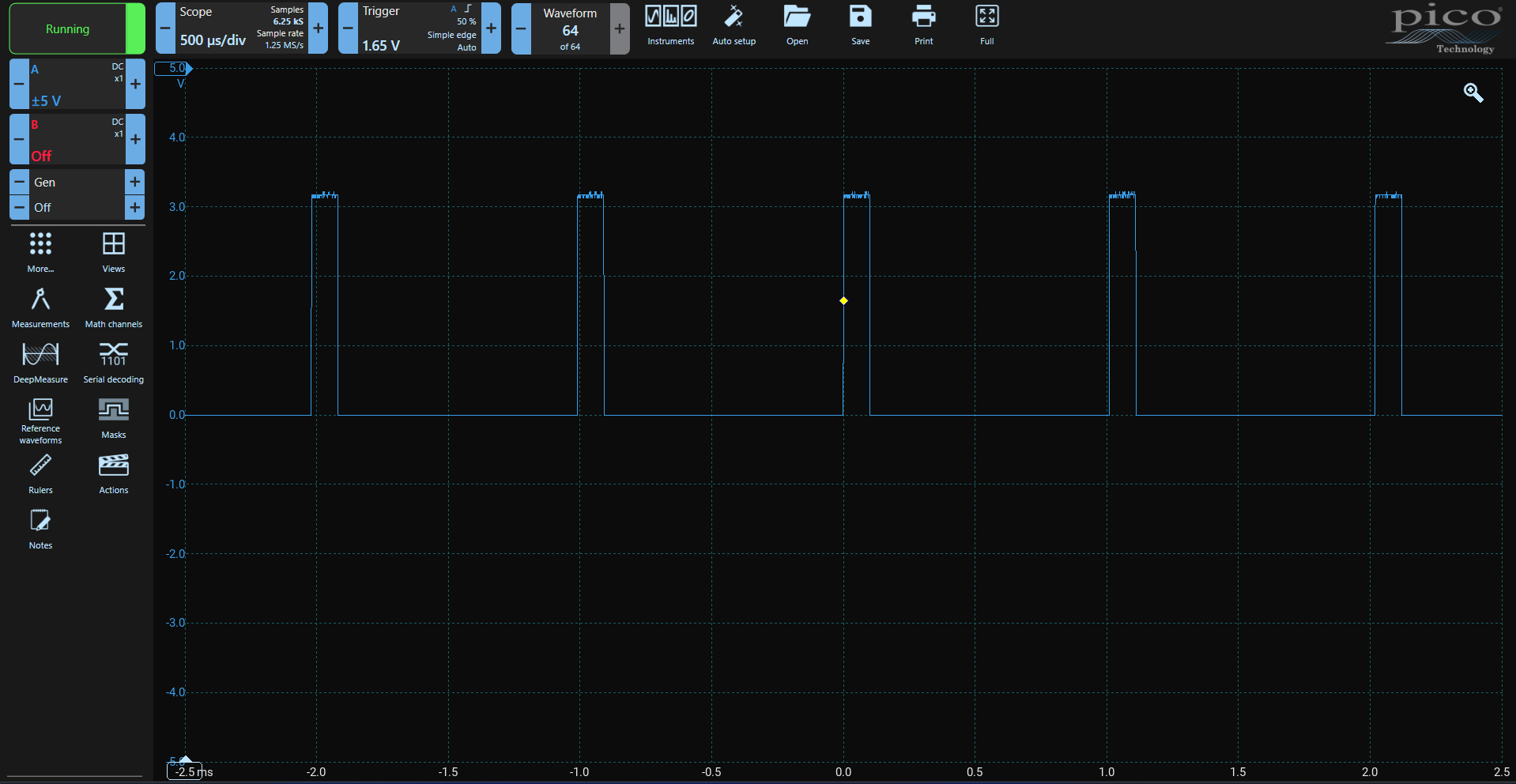Toggle the signal generator Off state
The image size is (1516, 784).
click(77, 207)
